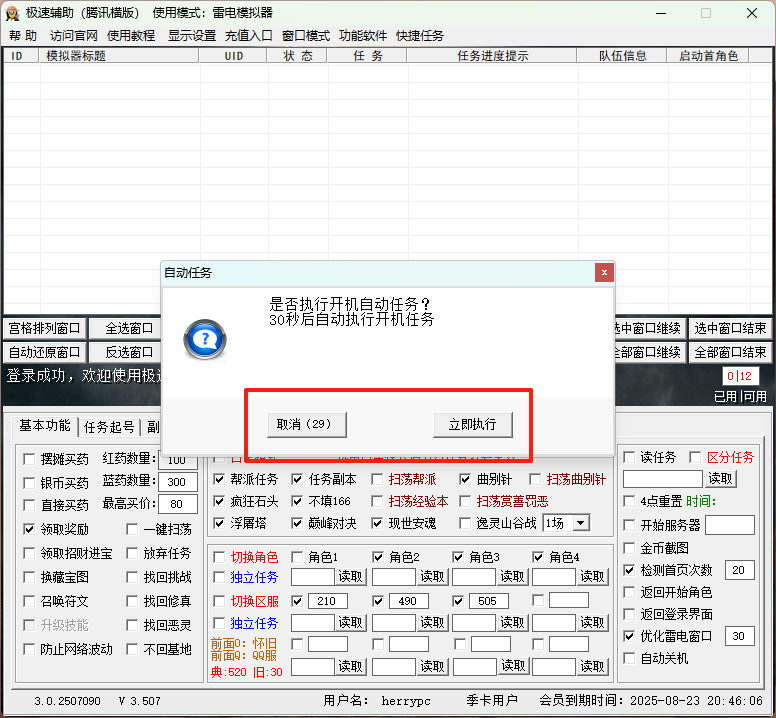Screen dimensions: 776x718
Task: Cancel the auto task via 取消 button
Action: pyautogui.click(x=304, y=424)
